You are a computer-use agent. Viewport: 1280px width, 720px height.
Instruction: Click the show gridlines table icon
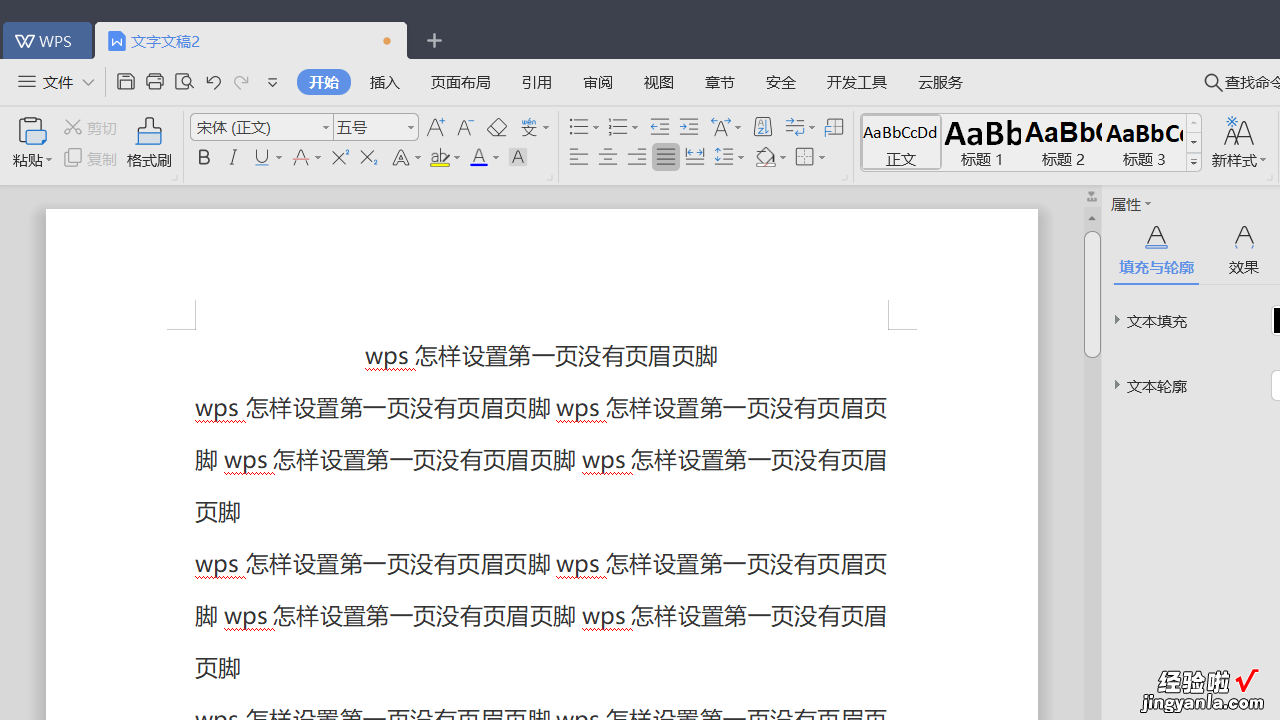834,127
